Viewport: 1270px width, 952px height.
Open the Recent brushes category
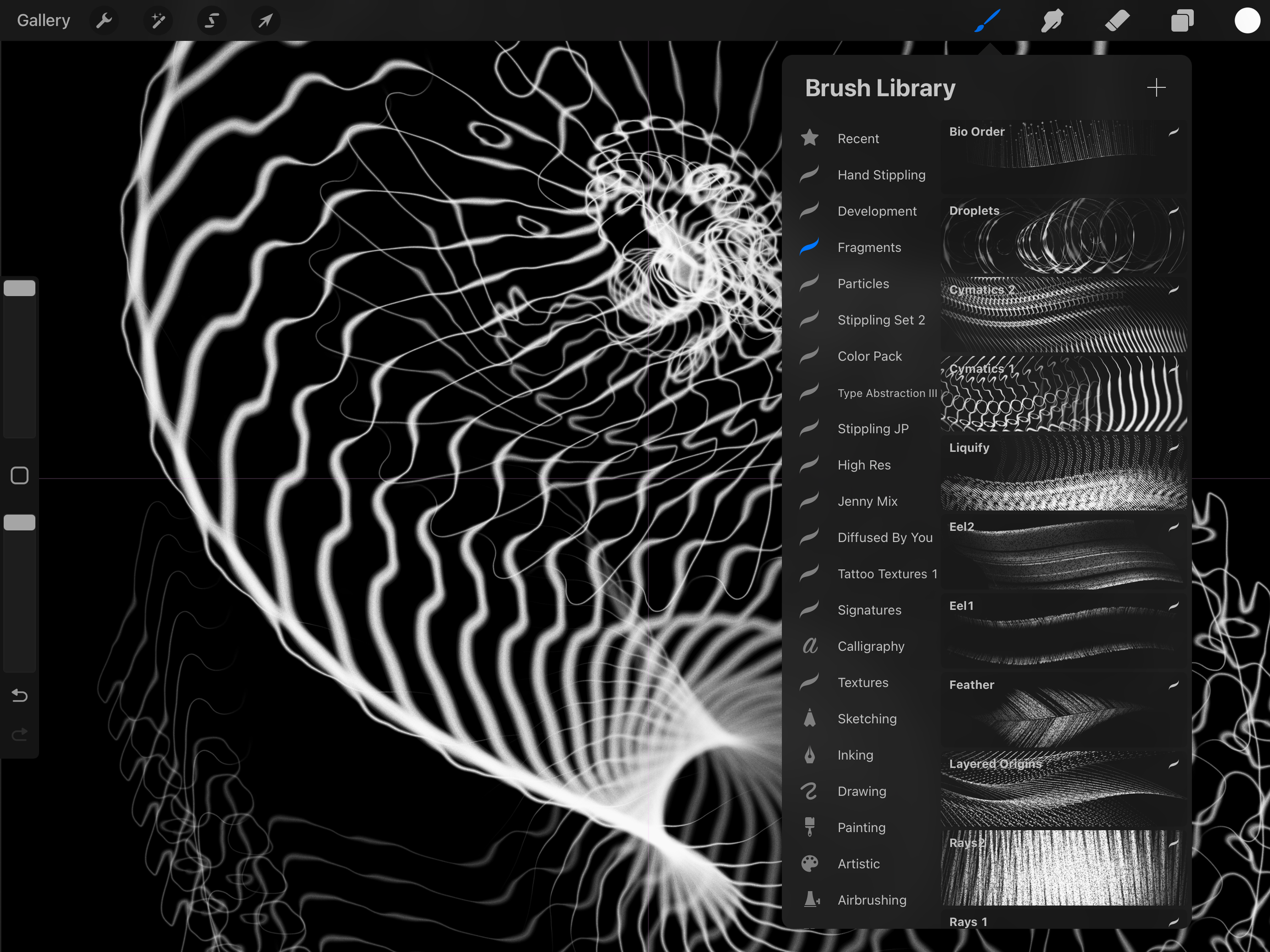858,138
